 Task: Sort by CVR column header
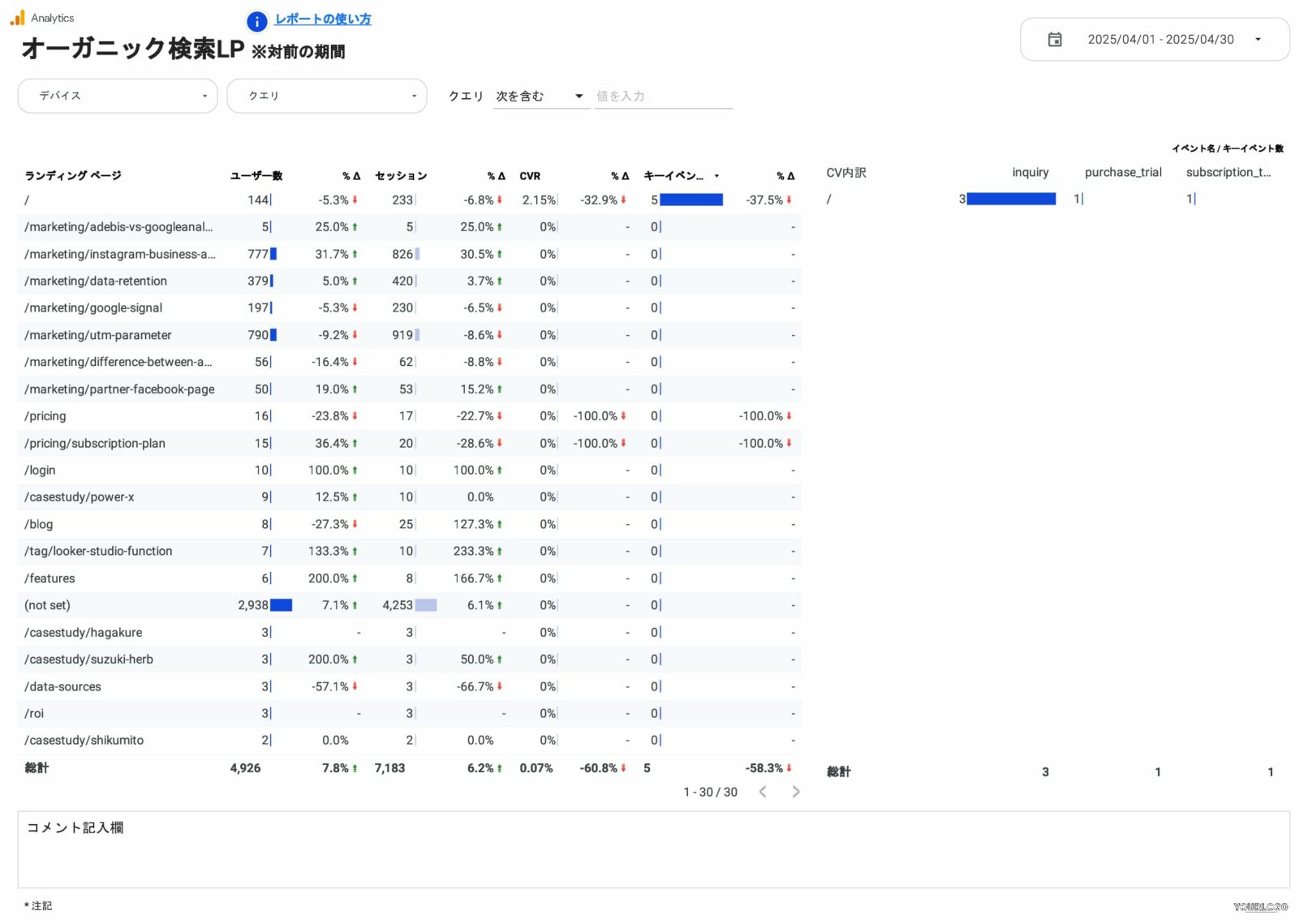click(x=530, y=176)
